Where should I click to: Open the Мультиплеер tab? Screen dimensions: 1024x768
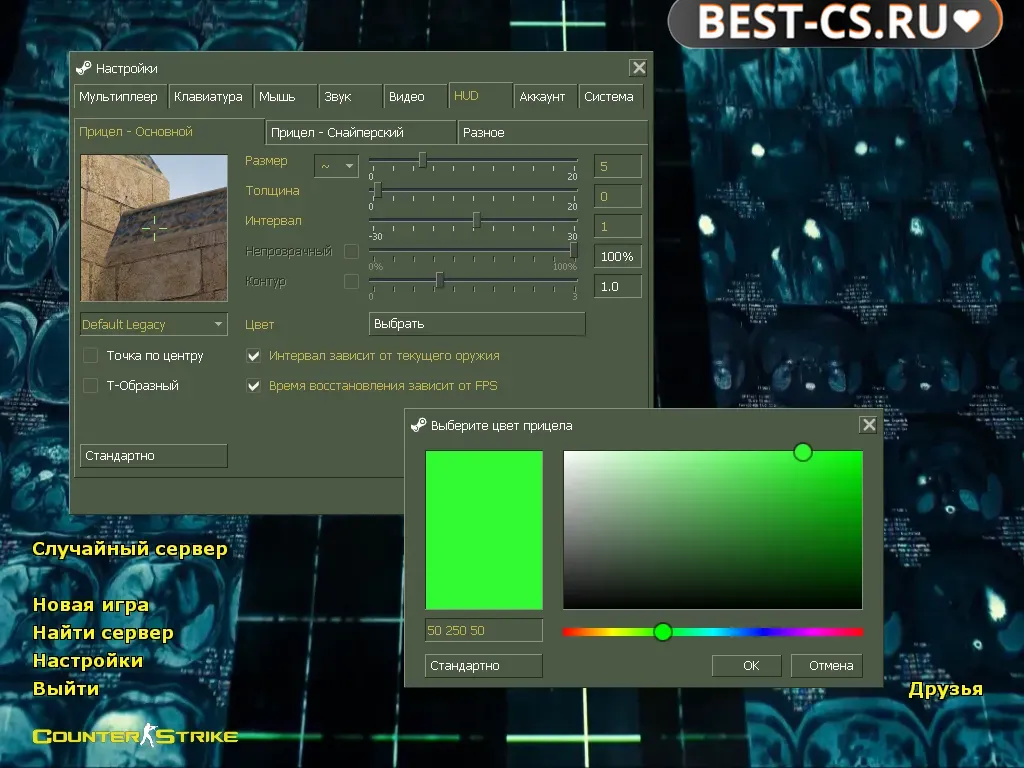click(120, 96)
